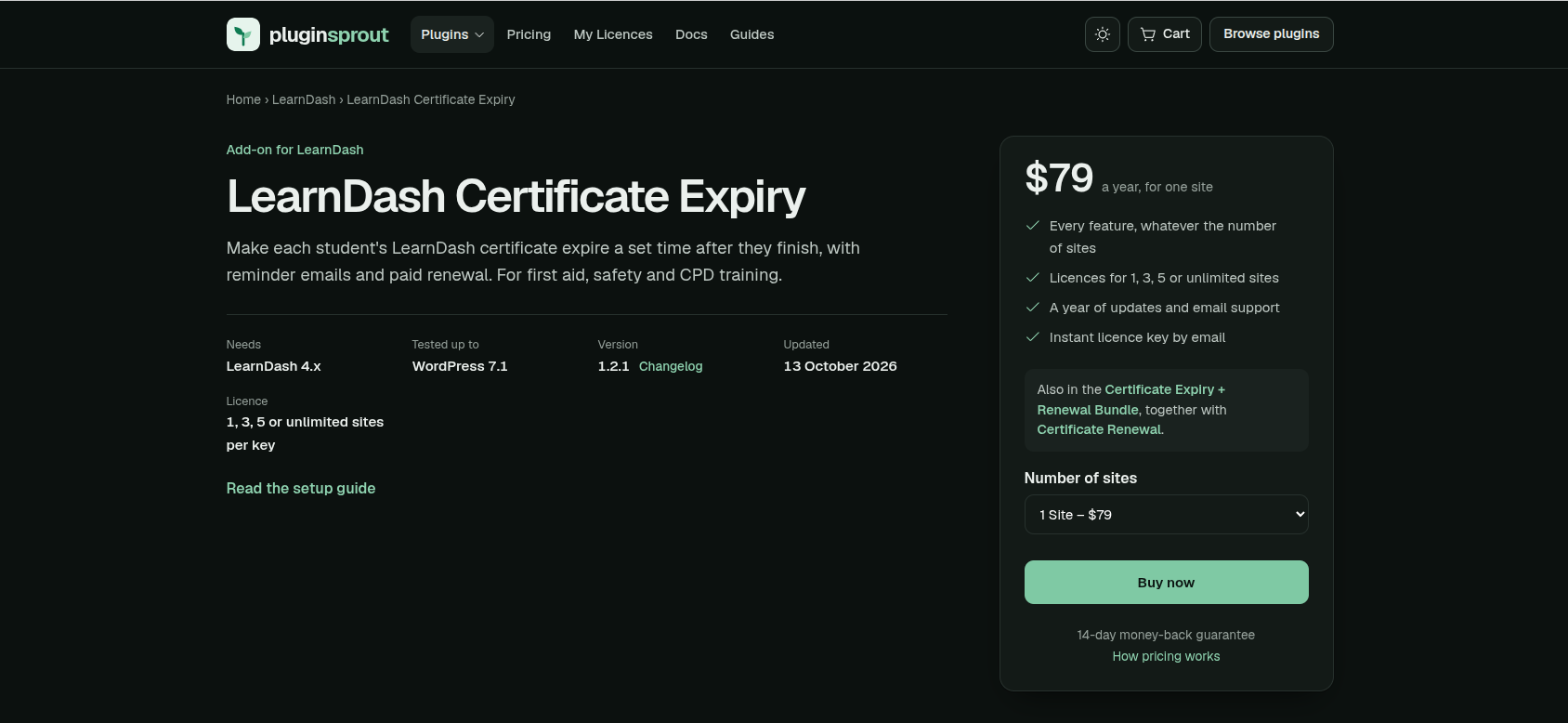Click 'Licences for 1, 3, 5 or unlimited sites' feature
1568x723 pixels.
coord(1164,278)
